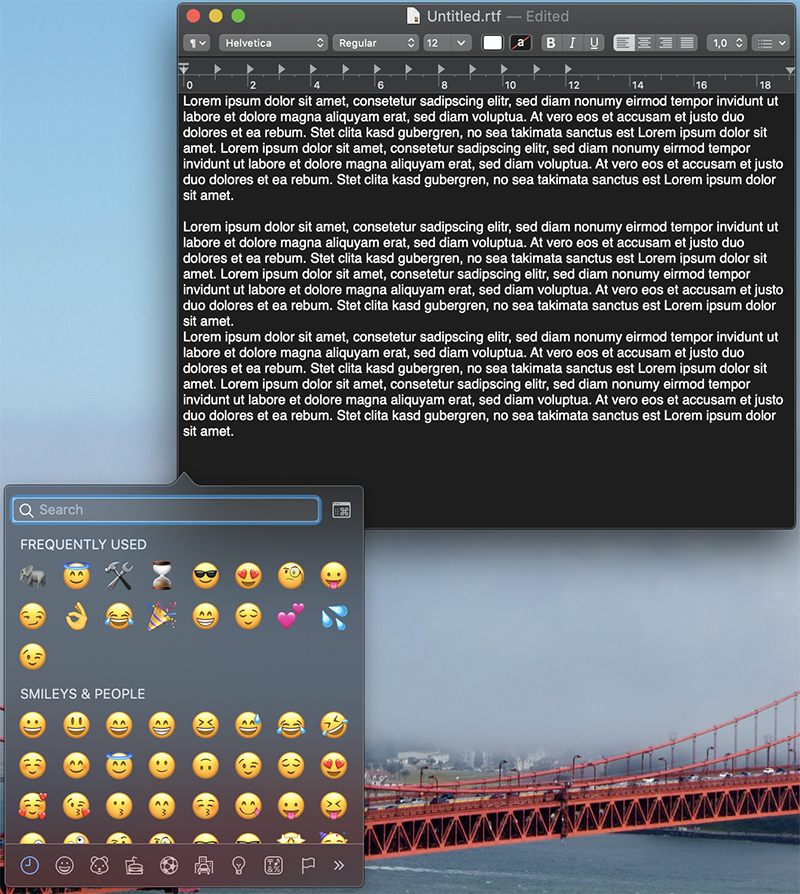Toggle bold formatting

550,43
